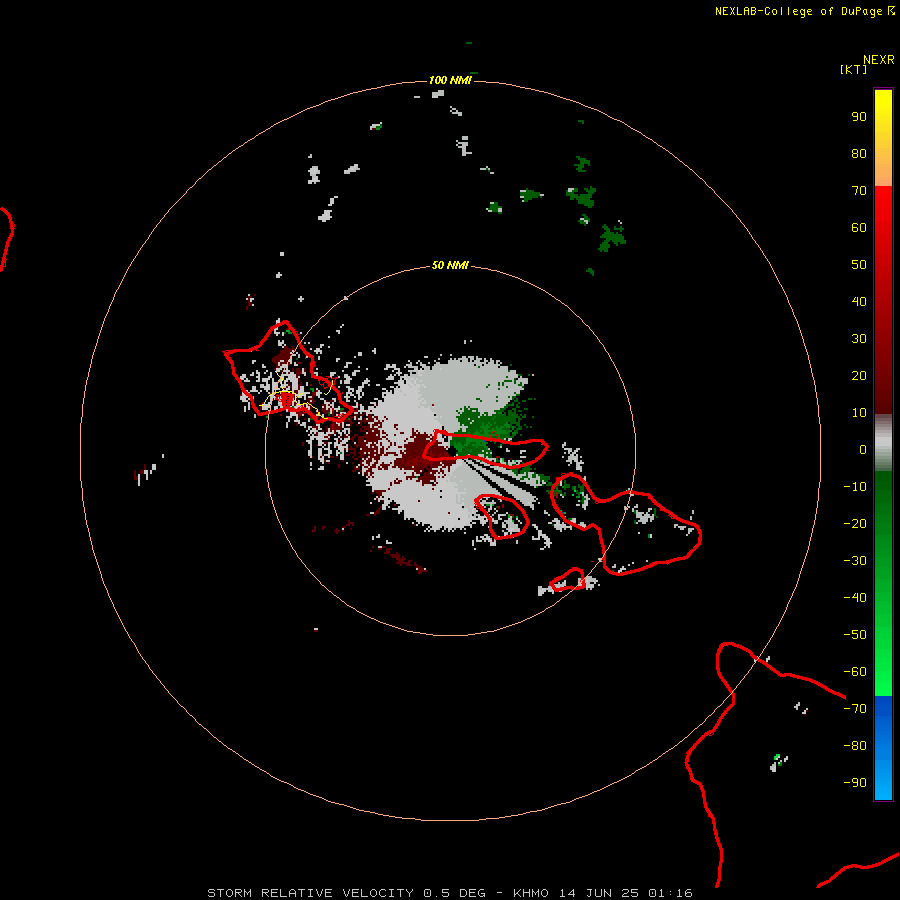Click the NEXLAB-College of DuPage credit text
This screenshot has height=900, width=900.
pyautogui.click(x=805, y=11)
